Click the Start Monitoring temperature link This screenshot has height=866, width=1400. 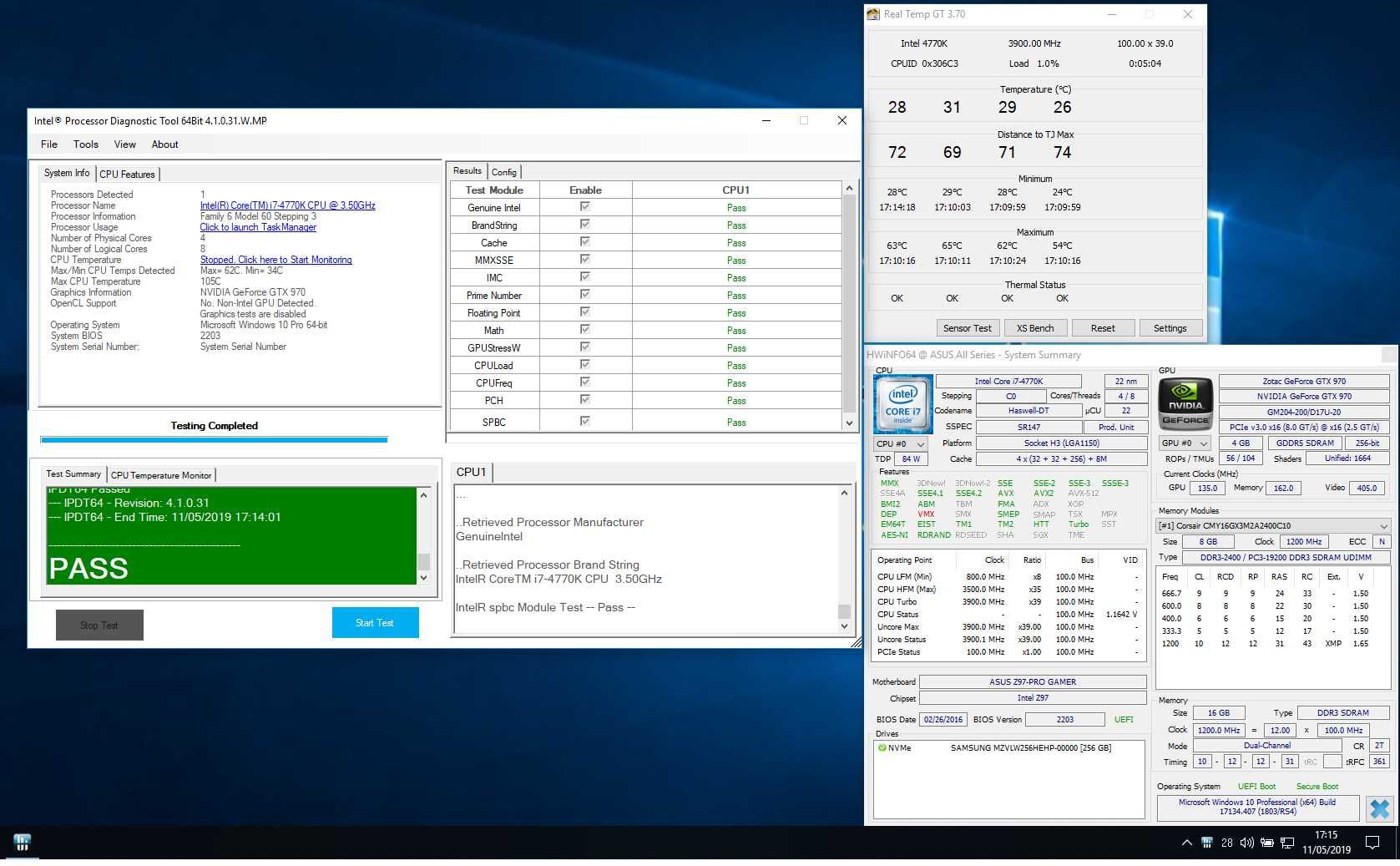(x=275, y=260)
